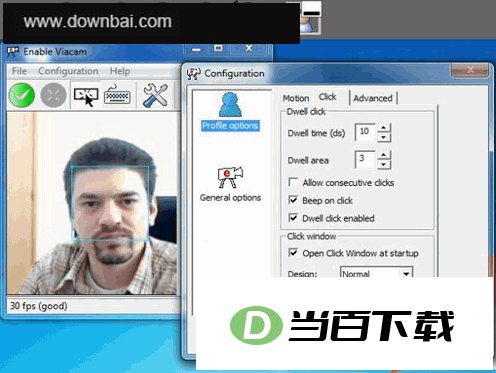Click the webcam preview image
This screenshot has width=496, height=373.
point(93,203)
